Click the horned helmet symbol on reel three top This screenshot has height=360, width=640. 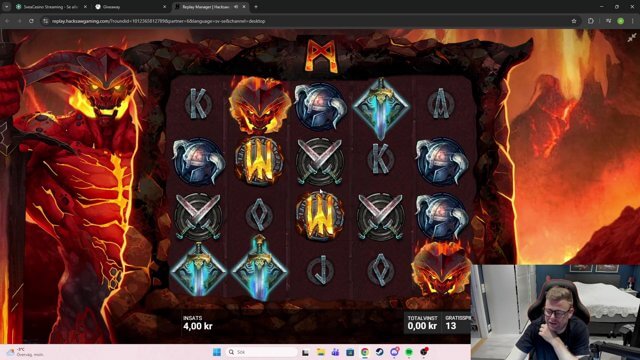tap(320, 107)
